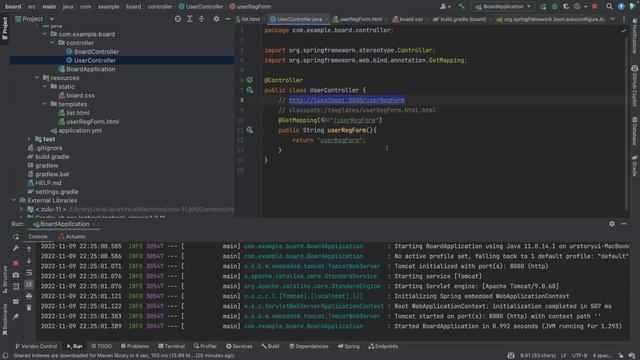Open the Problems tool window
The height and width of the screenshot is (360, 640).
[135, 346]
